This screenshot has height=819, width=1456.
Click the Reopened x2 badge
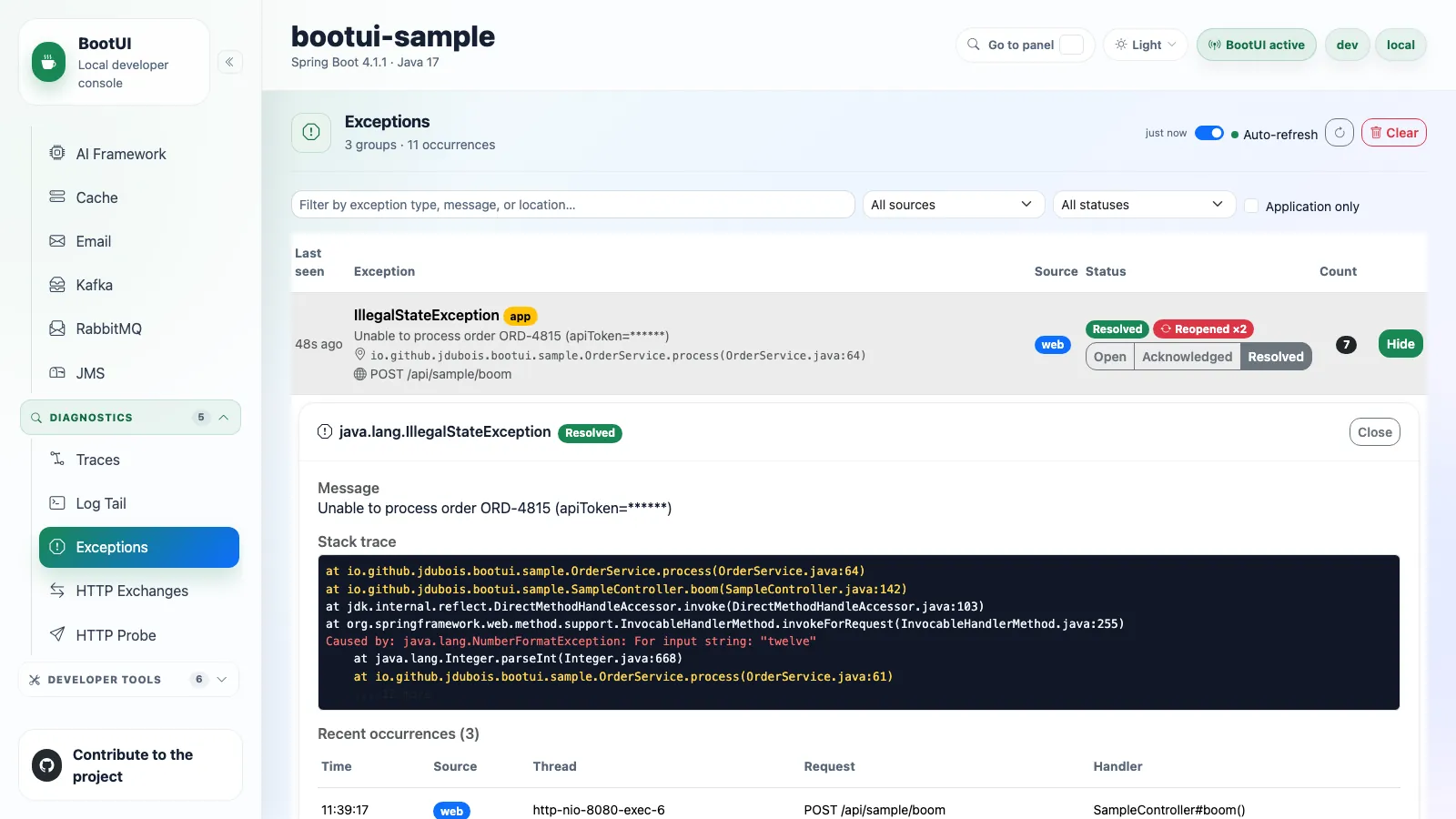pyautogui.click(x=1203, y=329)
